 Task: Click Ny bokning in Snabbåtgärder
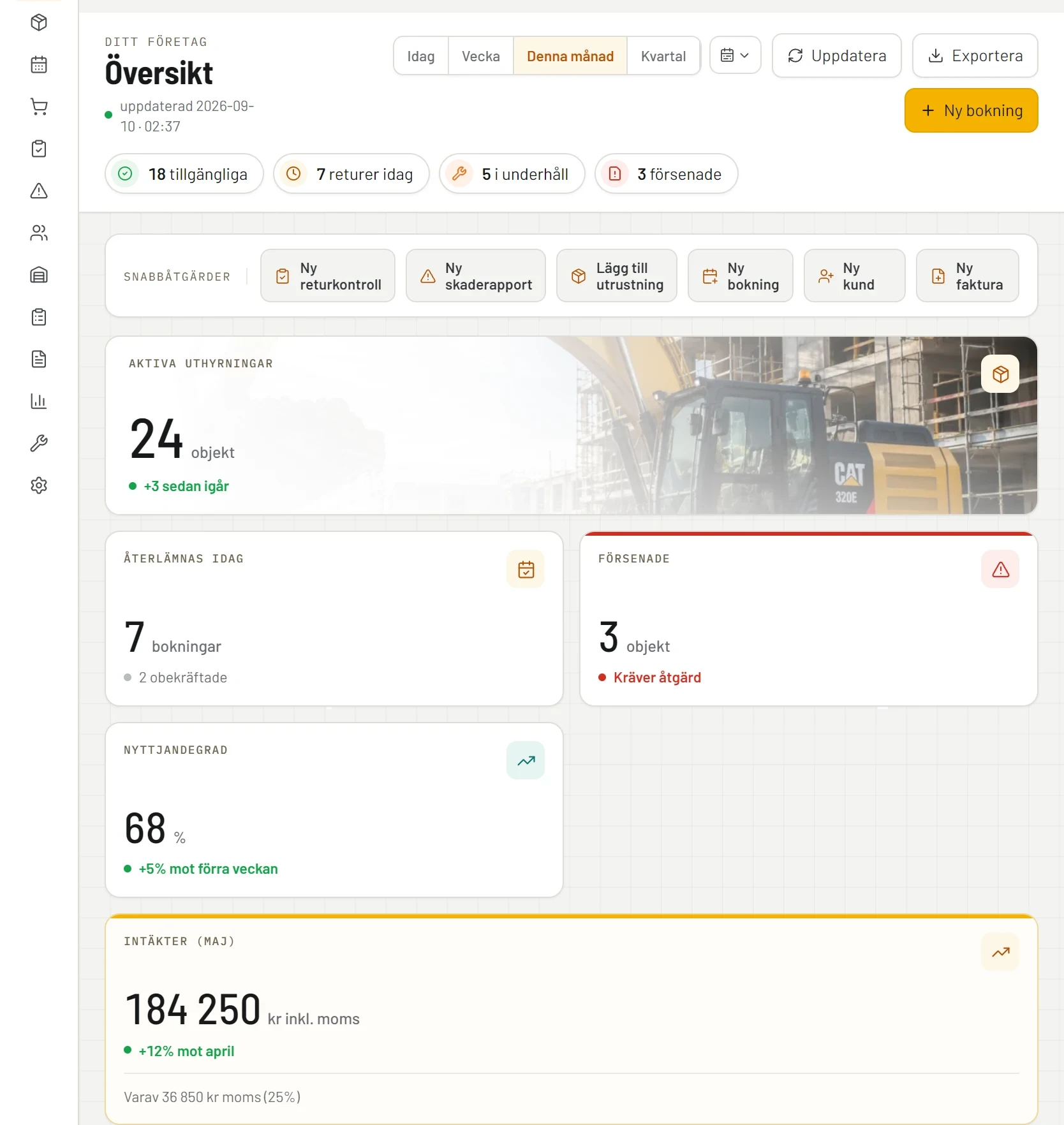741,276
